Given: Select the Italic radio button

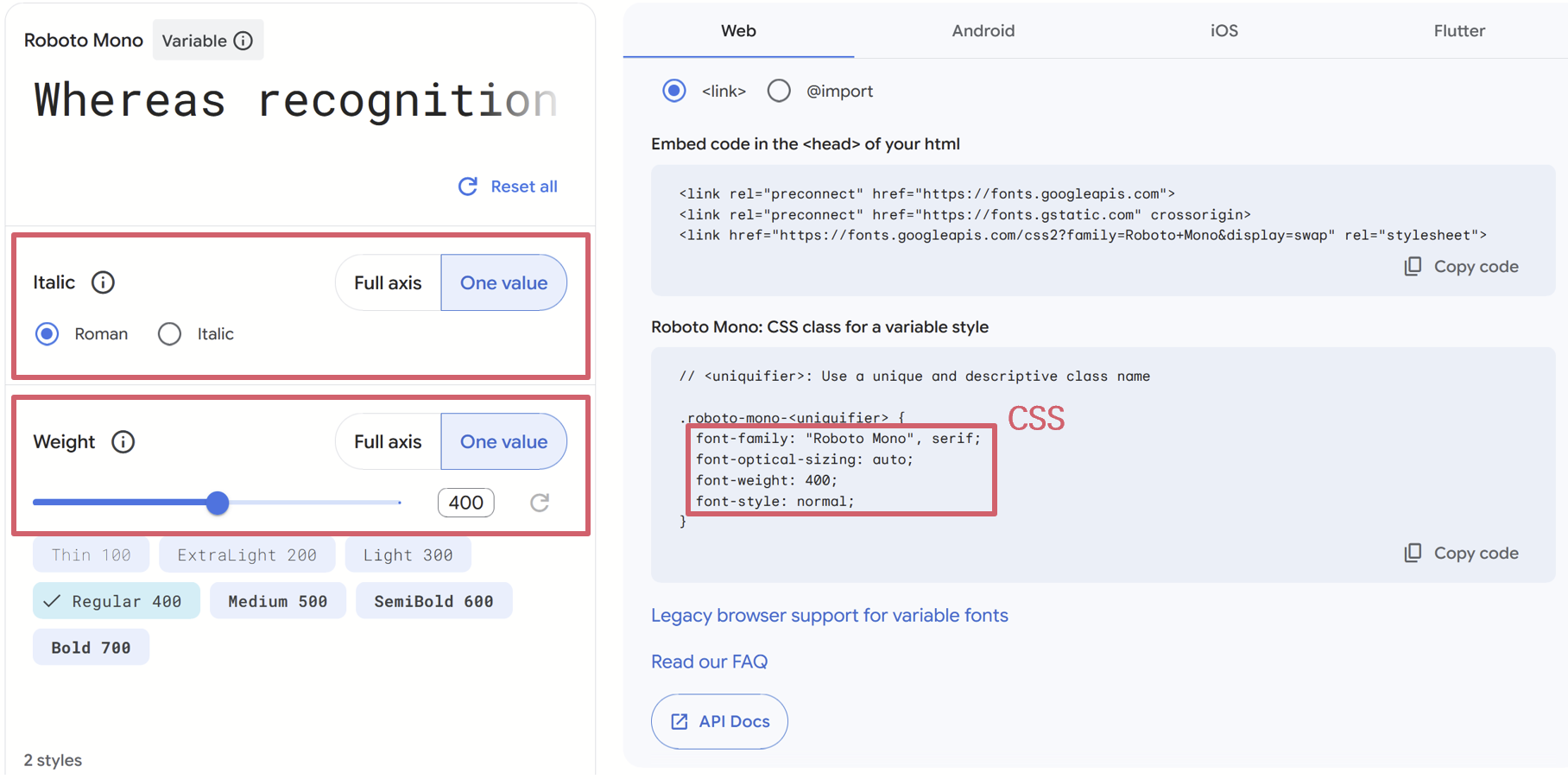Looking at the screenshot, I should 169,333.
